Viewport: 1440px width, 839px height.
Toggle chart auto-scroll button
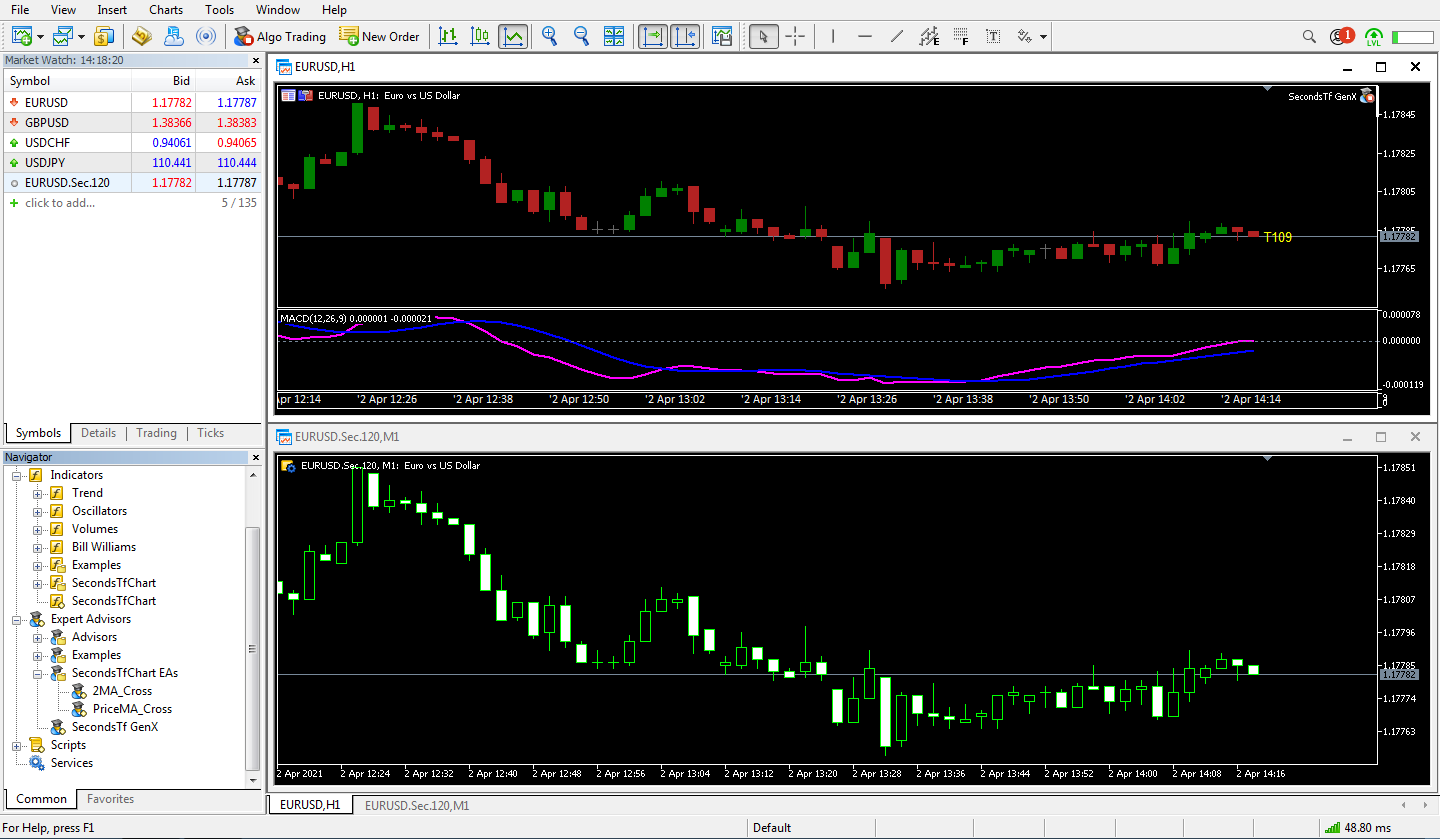(686, 37)
